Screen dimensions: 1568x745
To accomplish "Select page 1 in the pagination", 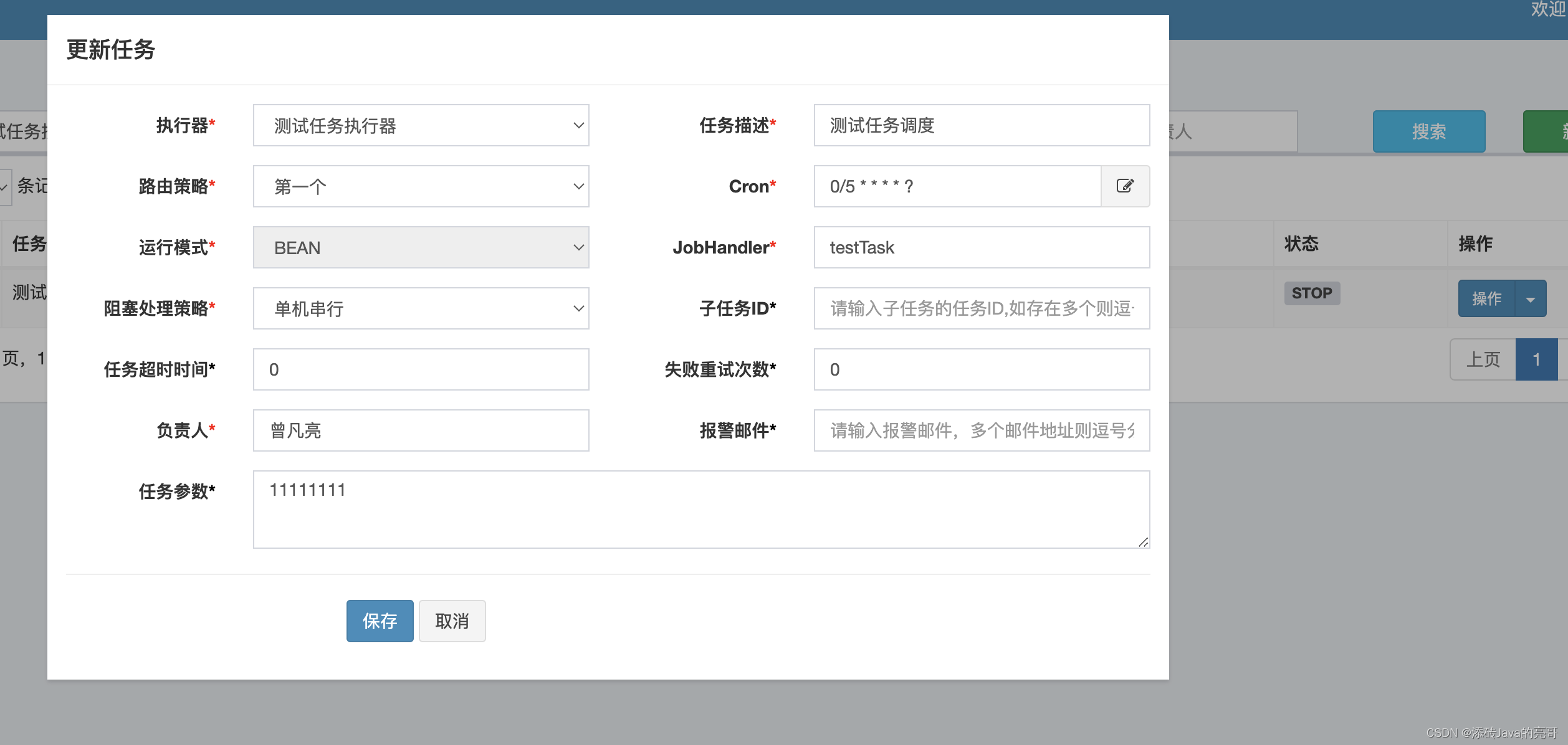I will (x=1536, y=359).
